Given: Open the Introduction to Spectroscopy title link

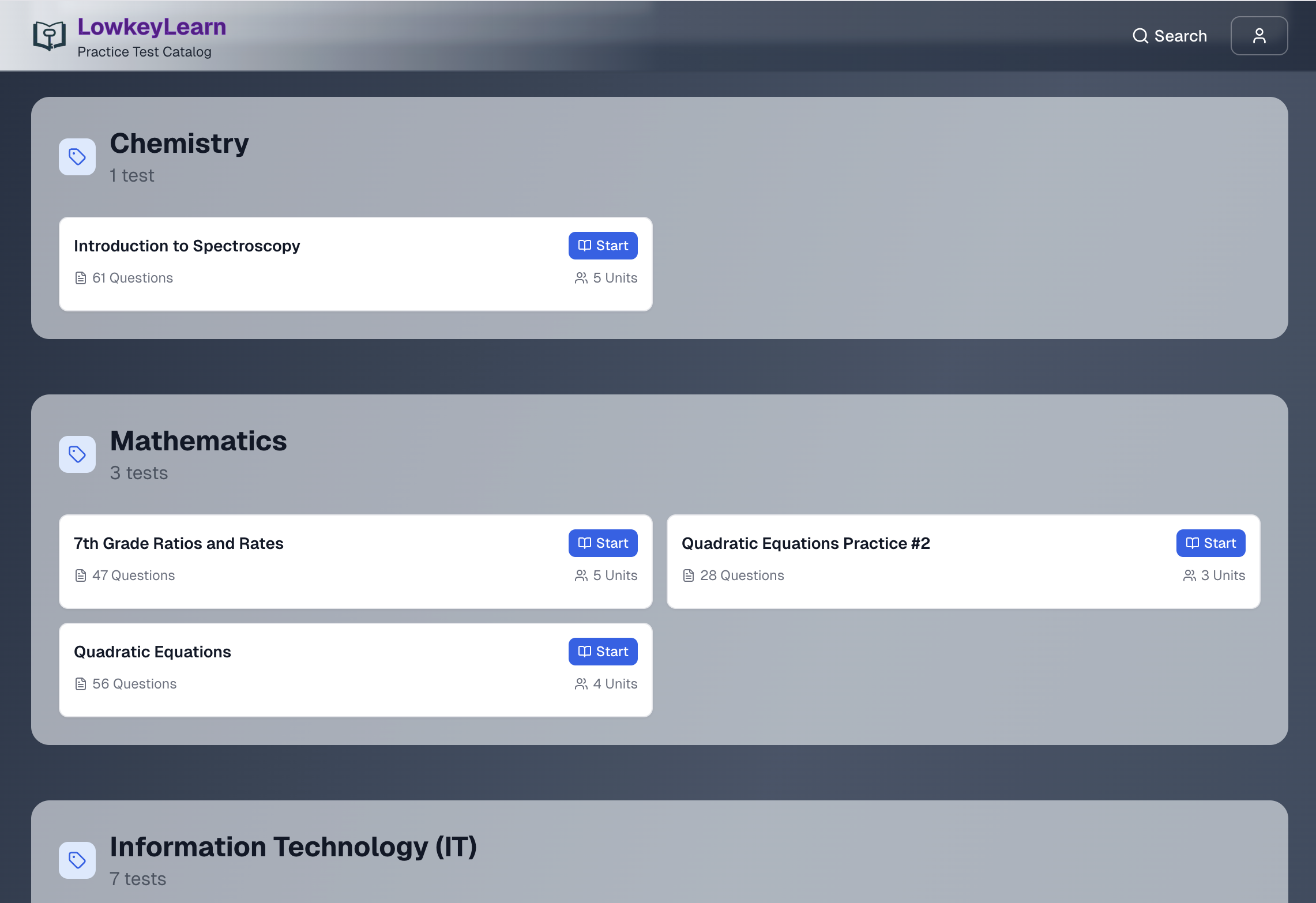Looking at the screenshot, I should point(187,245).
